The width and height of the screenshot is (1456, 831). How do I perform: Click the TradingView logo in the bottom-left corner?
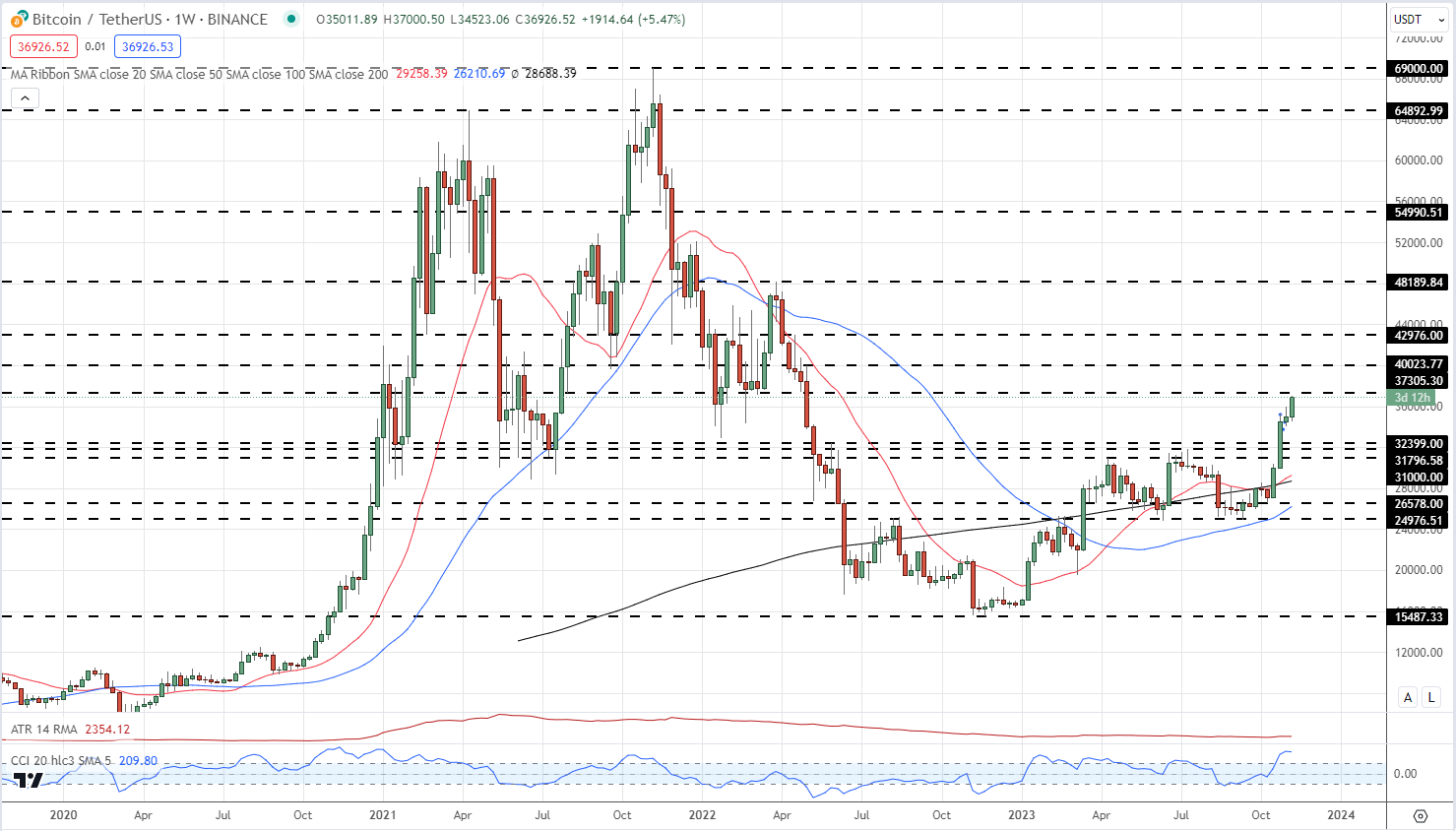29,781
